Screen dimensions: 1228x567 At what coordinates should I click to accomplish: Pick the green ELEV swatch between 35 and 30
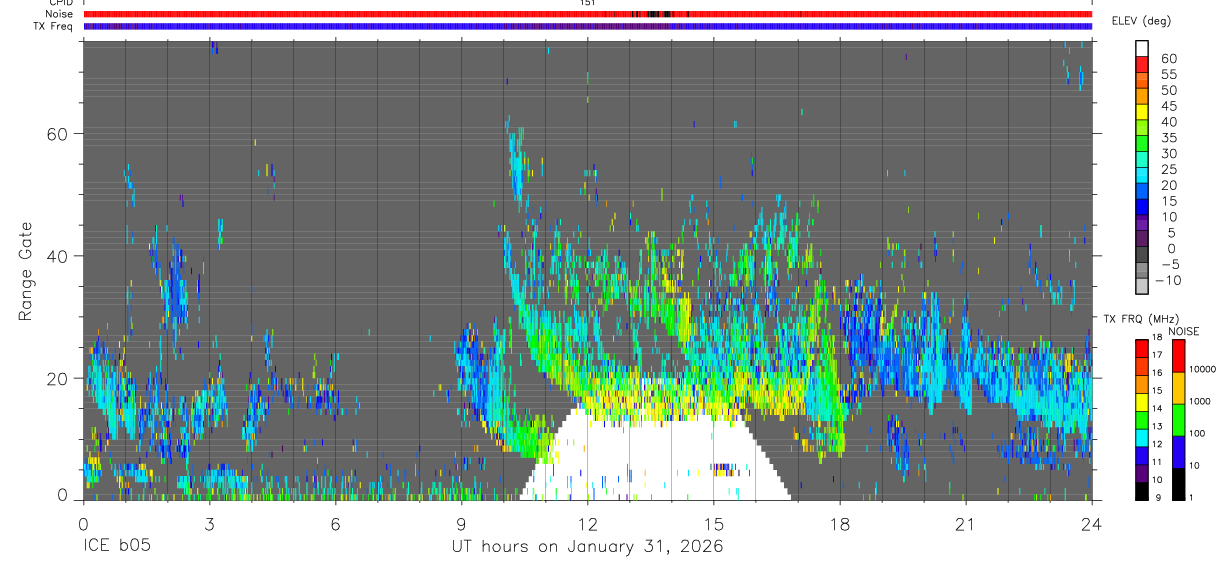click(x=1142, y=144)
